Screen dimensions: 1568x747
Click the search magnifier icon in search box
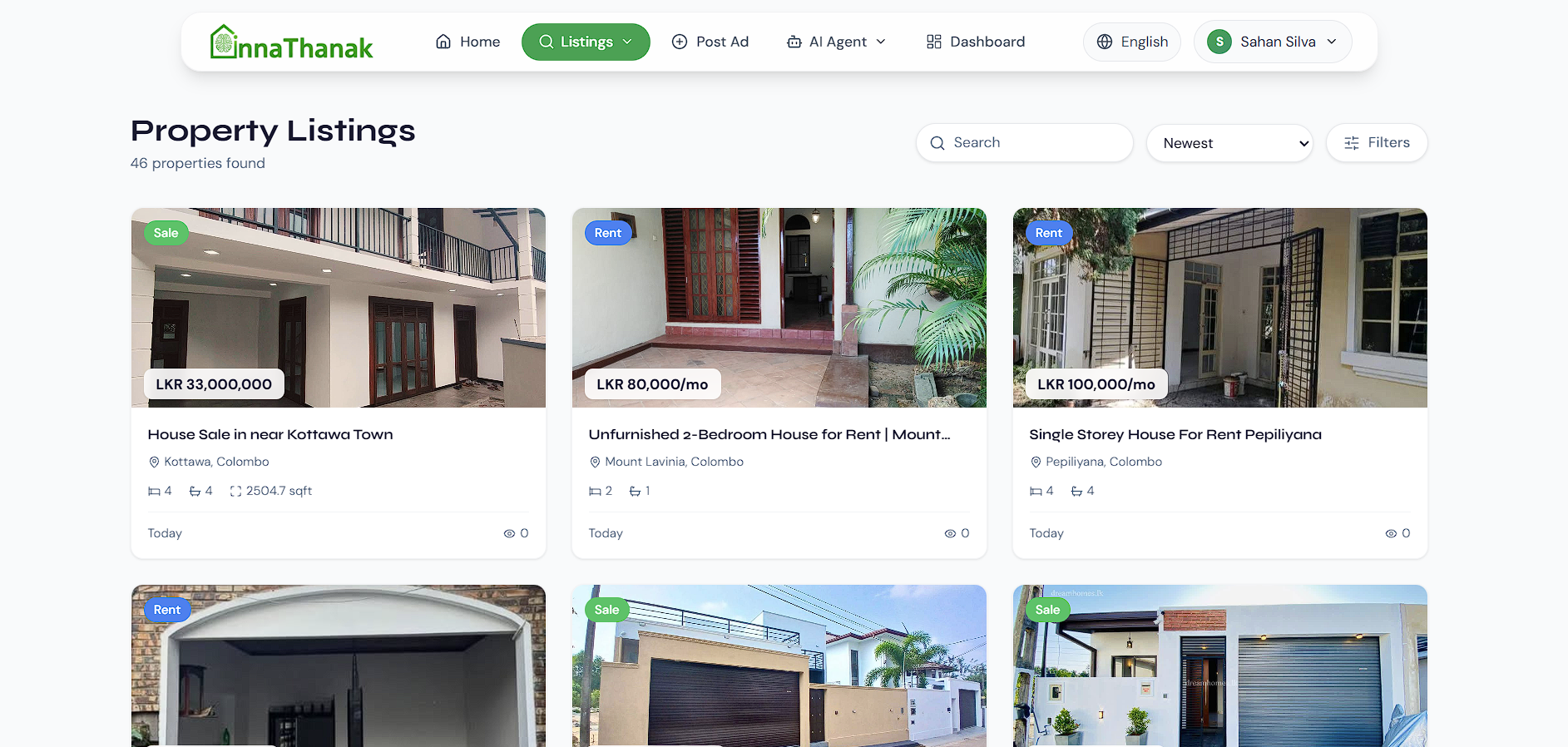[x=937, y=143]
